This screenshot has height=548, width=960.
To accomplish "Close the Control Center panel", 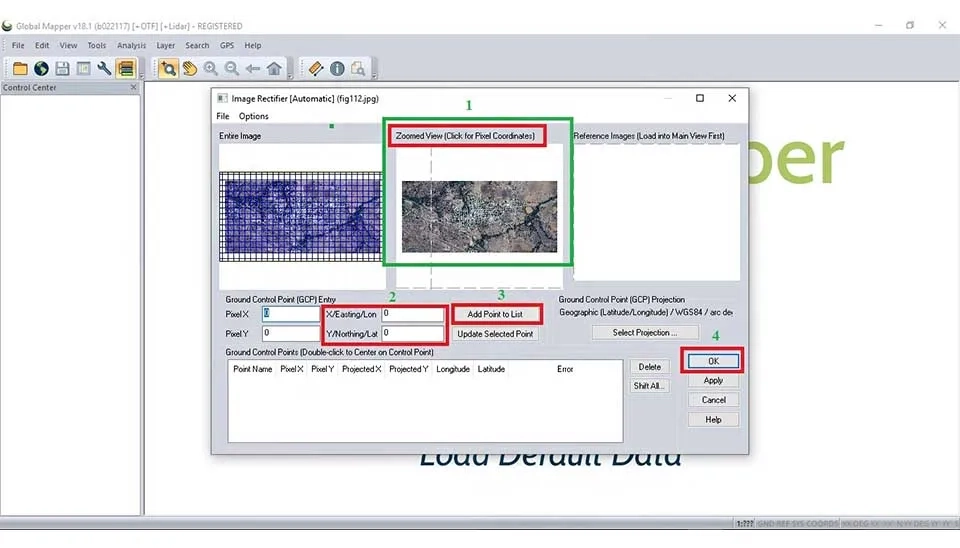I will 134,88.
